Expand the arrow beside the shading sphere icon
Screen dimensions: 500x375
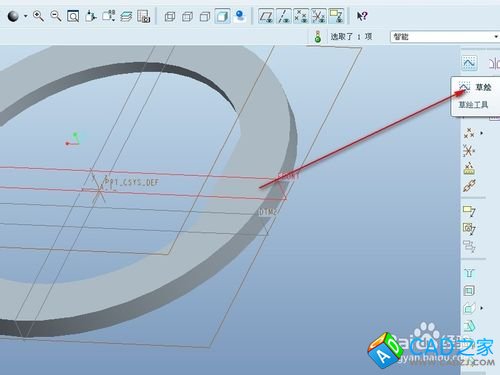(25, 16)
